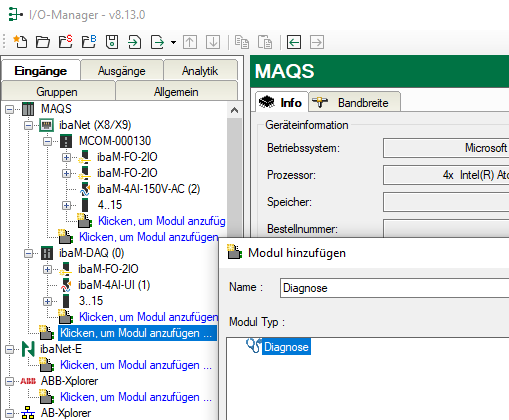Select Diagnose in the Modul Typ list
509x420 pixels.
[x=286, y=347]
